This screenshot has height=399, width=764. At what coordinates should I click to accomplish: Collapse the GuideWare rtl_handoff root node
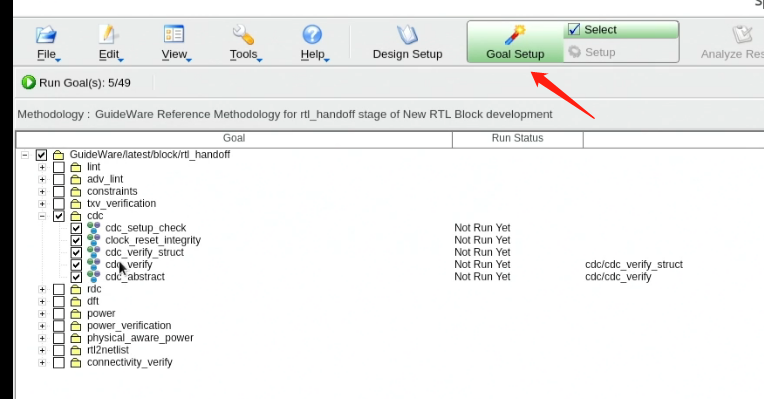tap(24, 155)
